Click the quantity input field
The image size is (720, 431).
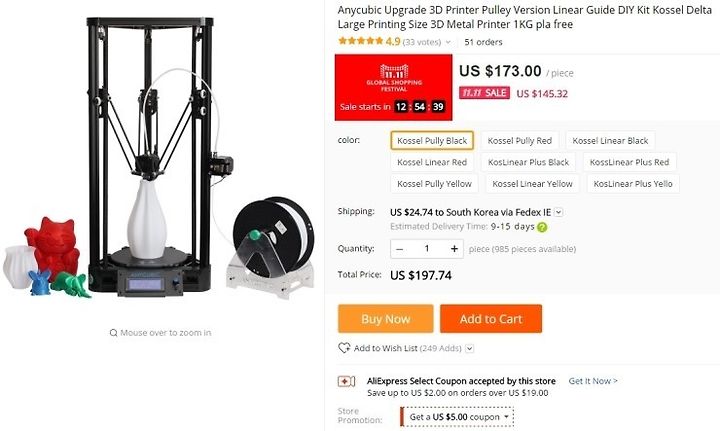[427, 249]
